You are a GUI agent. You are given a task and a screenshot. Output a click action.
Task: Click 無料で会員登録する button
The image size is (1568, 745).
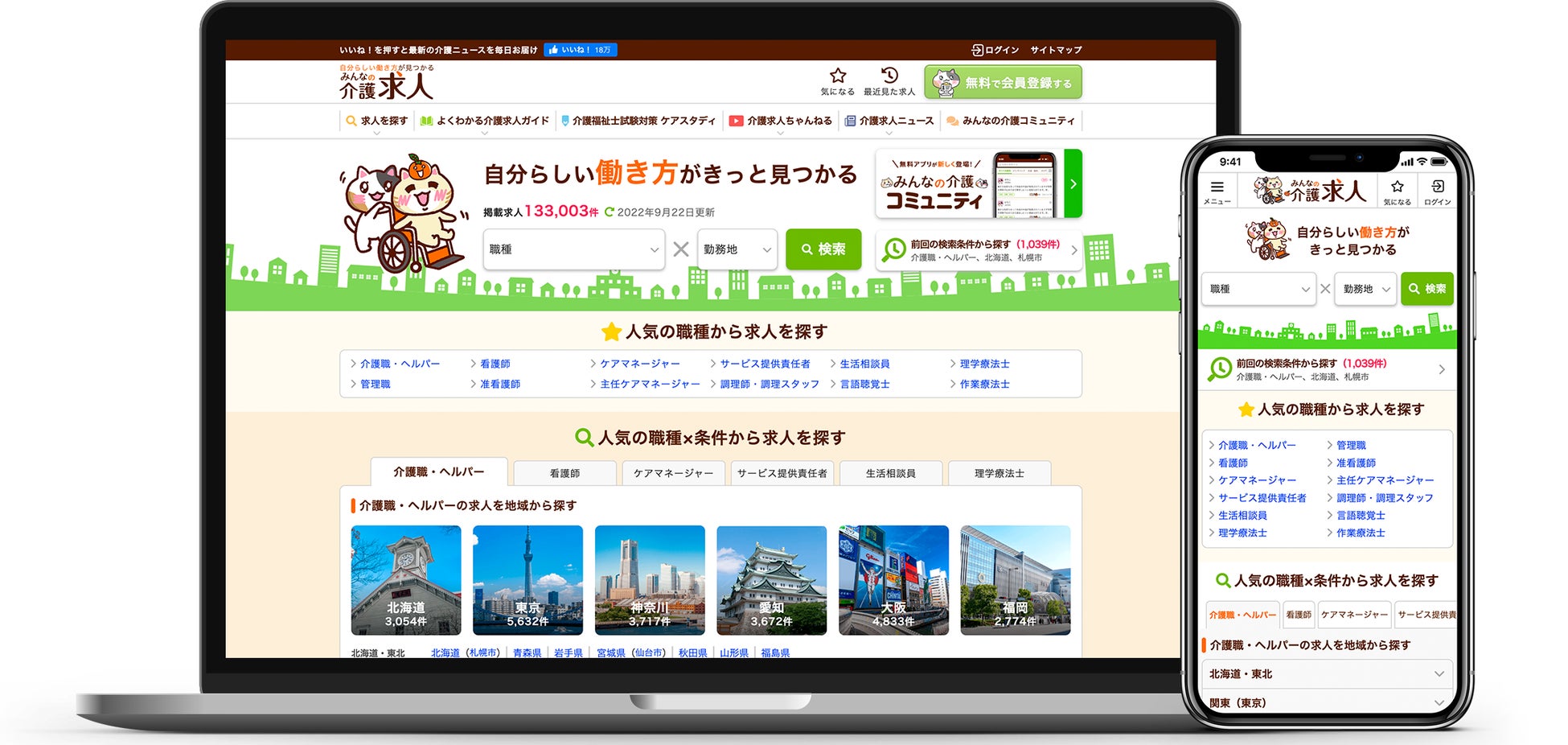pos(1003,82)
